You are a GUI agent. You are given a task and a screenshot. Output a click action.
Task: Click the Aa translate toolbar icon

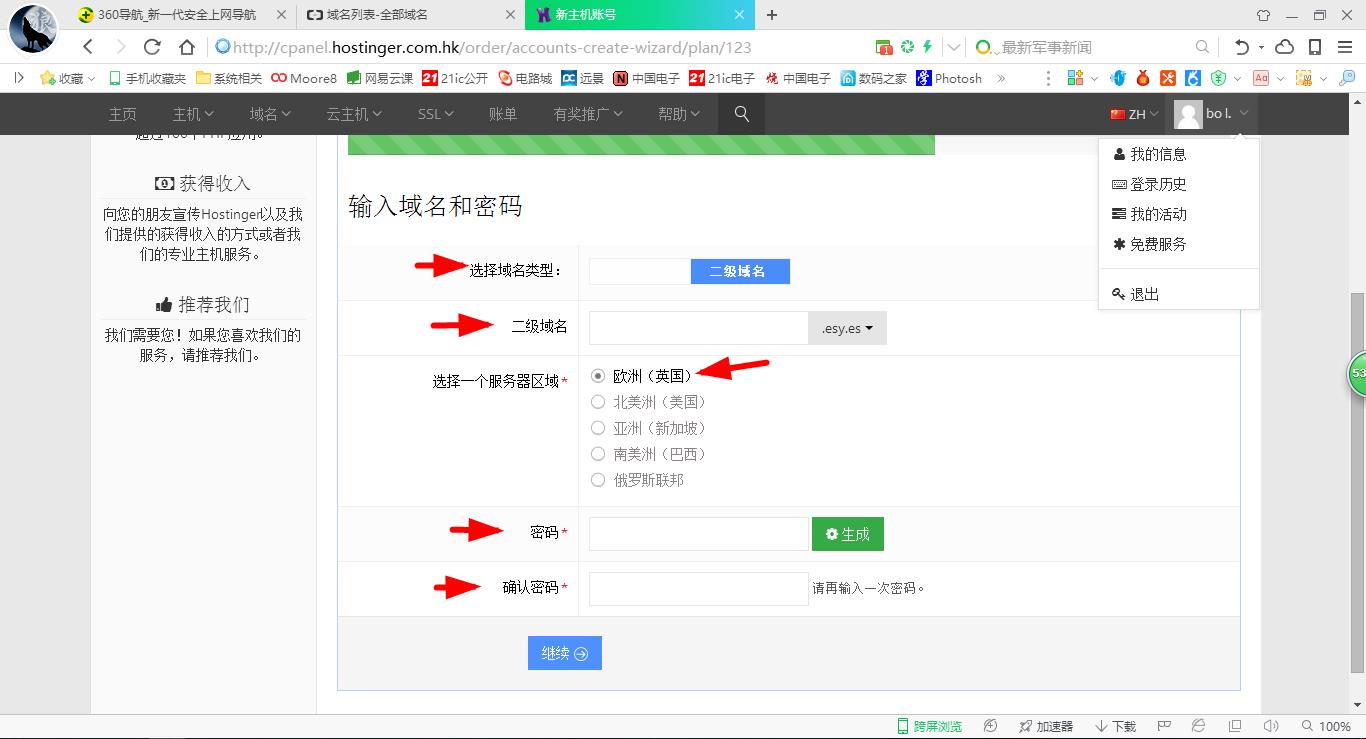(1259, 78)
